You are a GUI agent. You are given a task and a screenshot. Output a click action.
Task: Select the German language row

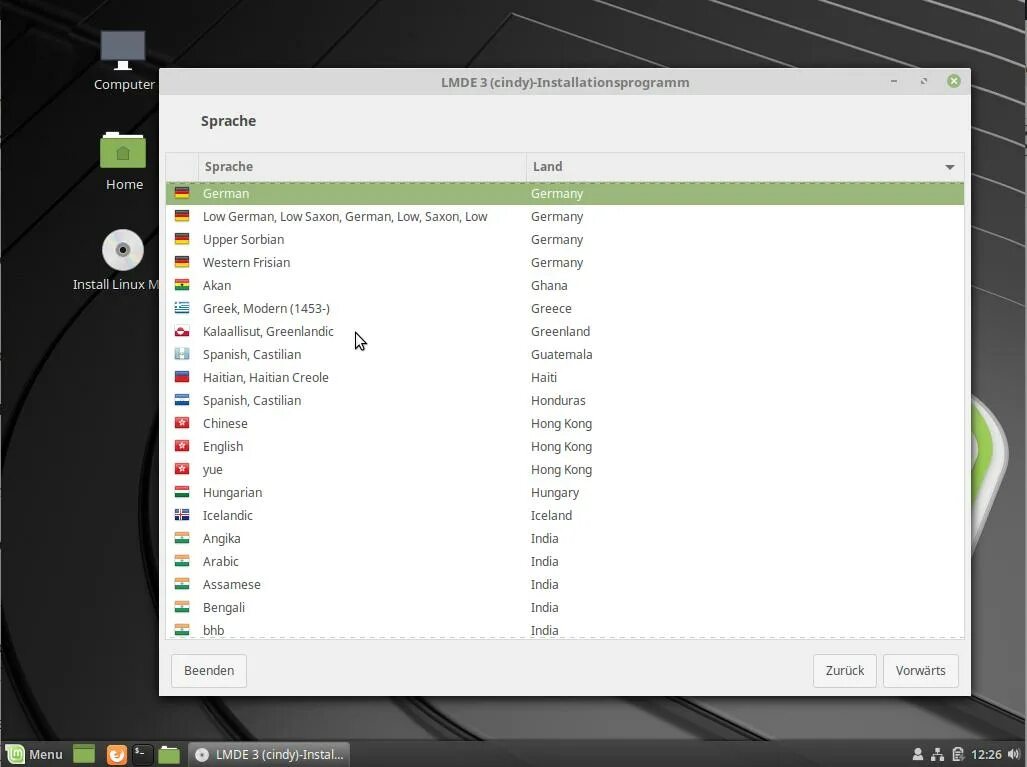pyautogui.click(x=565, y=193)
